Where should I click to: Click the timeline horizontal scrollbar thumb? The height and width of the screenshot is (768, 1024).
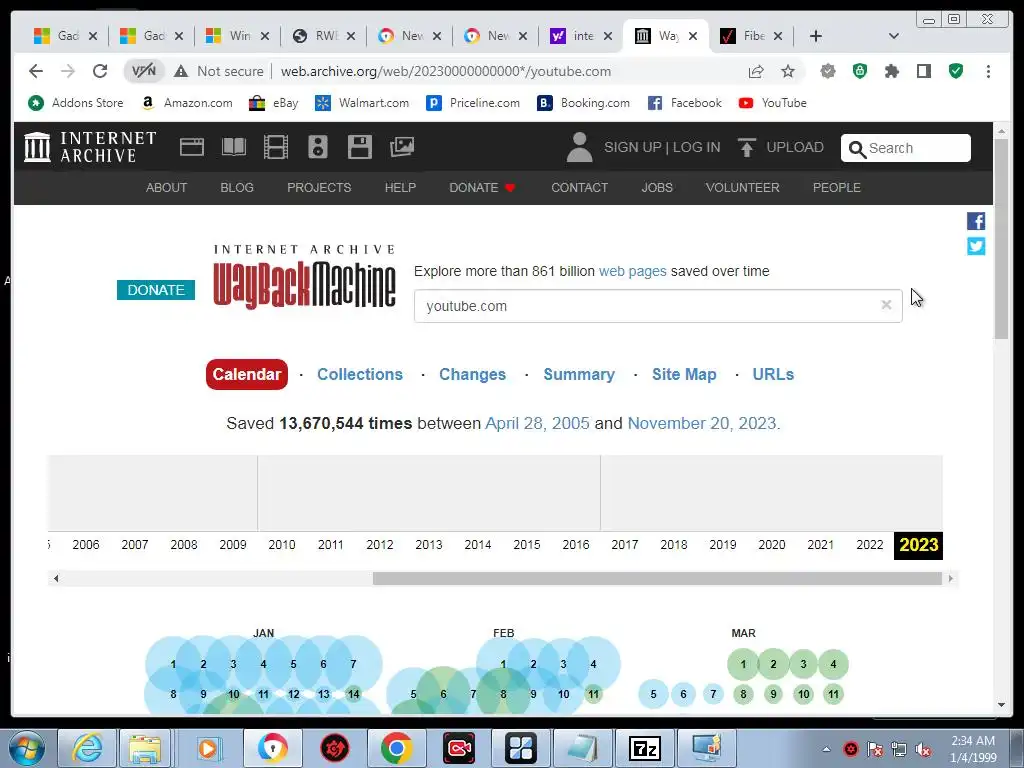(x=657, y=578)
